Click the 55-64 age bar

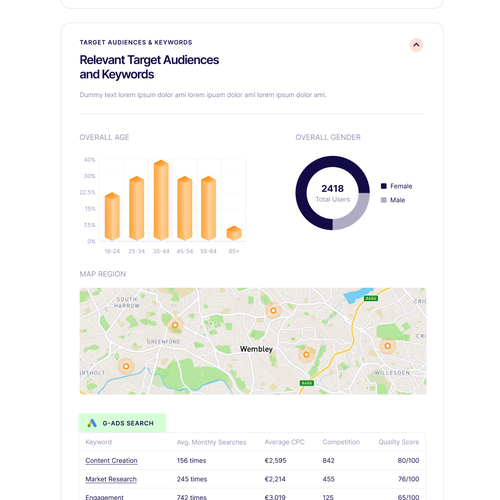coord(209,208)
